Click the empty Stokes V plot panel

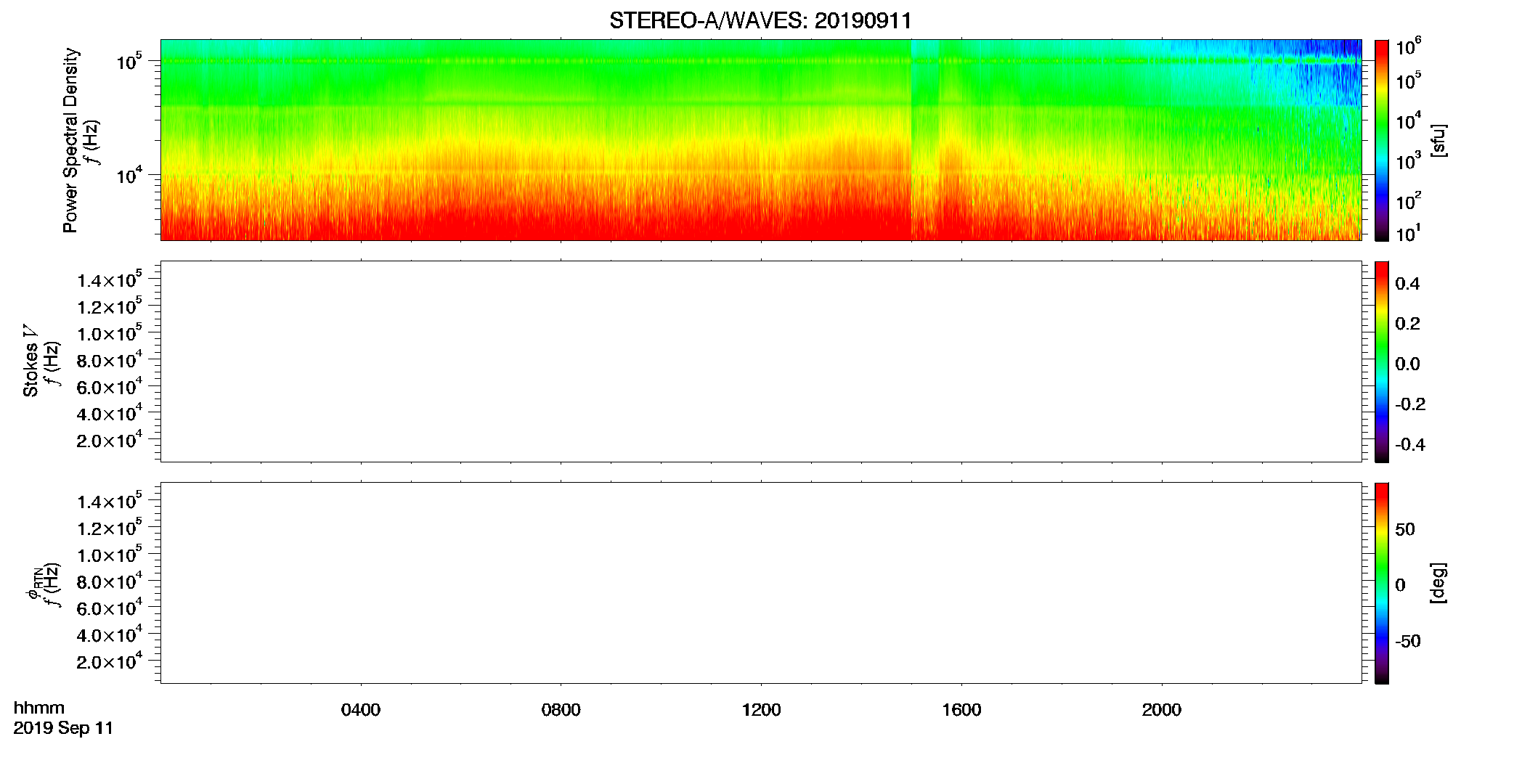click(x=761, y=362)
